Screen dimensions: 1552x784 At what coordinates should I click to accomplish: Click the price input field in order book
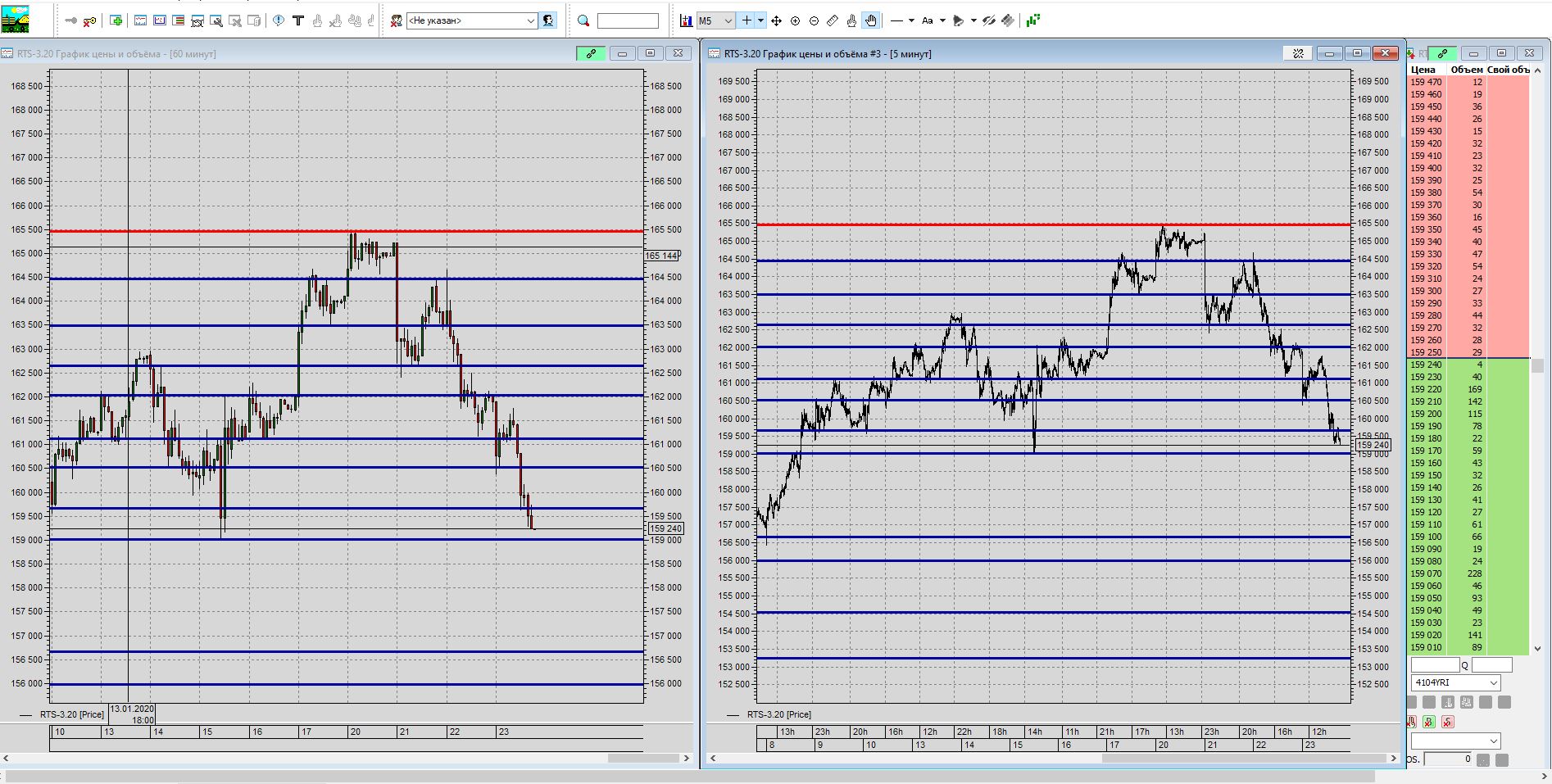point(1435,665)
